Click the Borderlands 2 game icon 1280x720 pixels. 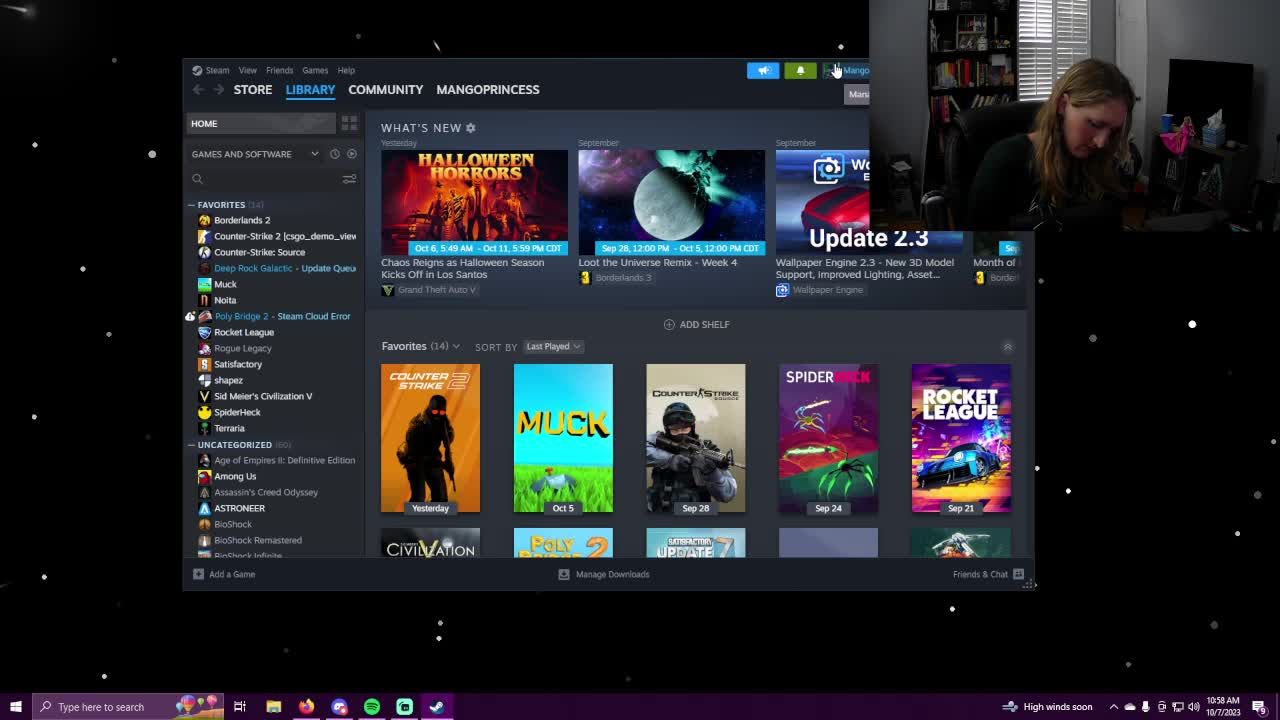pyautogui.click(x=205, y=220)
